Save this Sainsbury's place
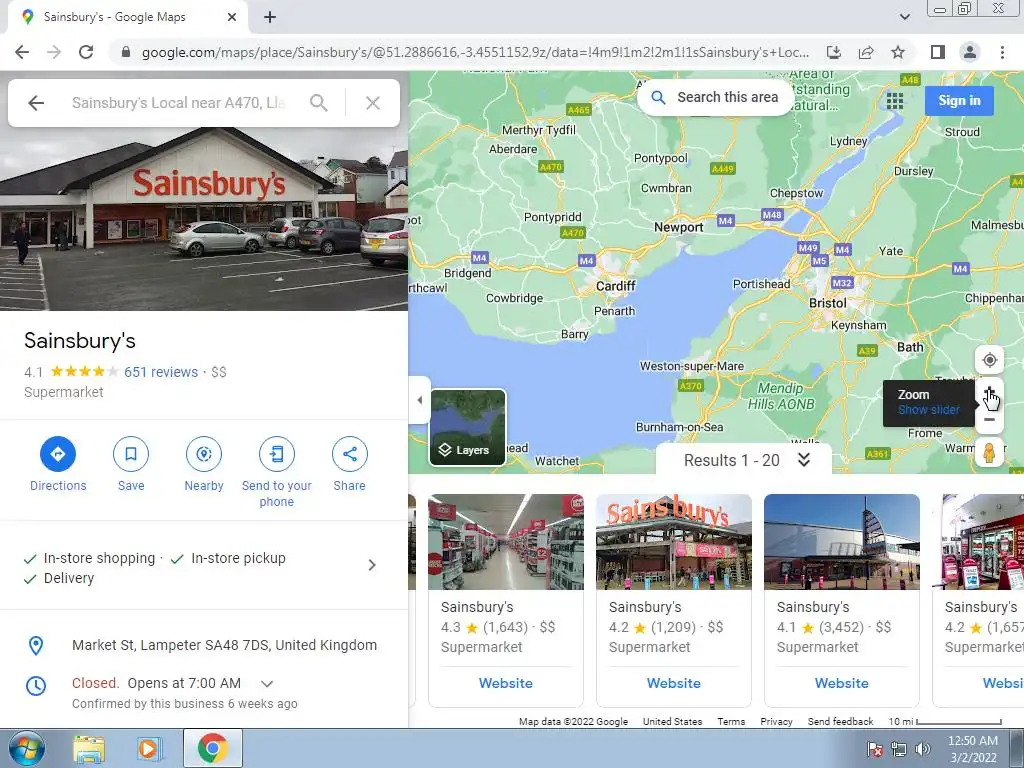This screenshot has height=768, width=1024. tap(131, 454)
